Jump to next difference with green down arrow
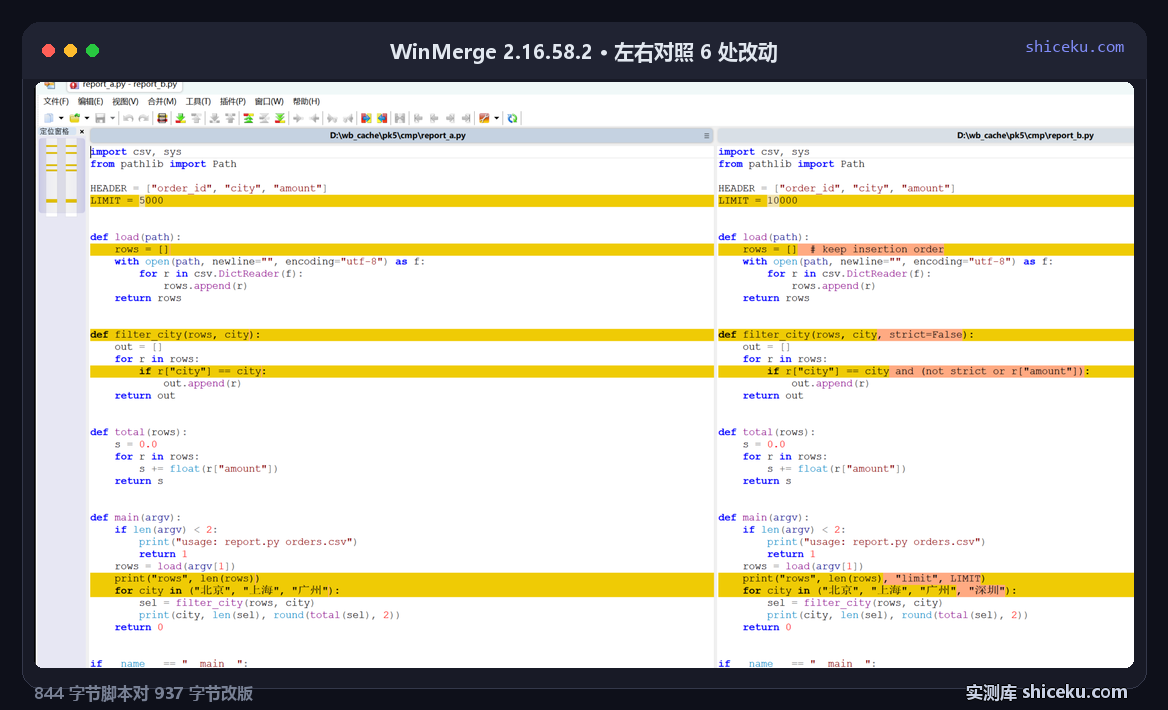 pos(180,118)
